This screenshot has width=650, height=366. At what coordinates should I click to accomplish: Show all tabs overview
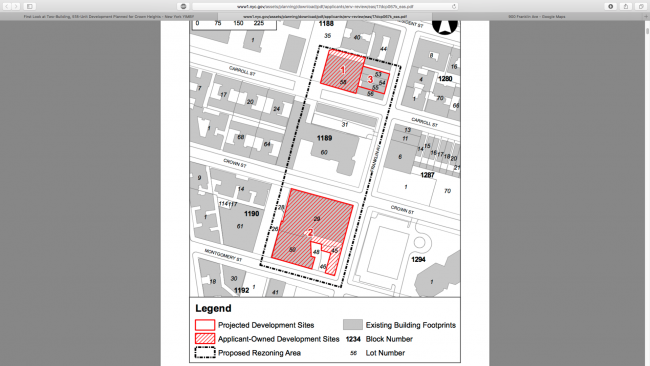click(641, 6)
